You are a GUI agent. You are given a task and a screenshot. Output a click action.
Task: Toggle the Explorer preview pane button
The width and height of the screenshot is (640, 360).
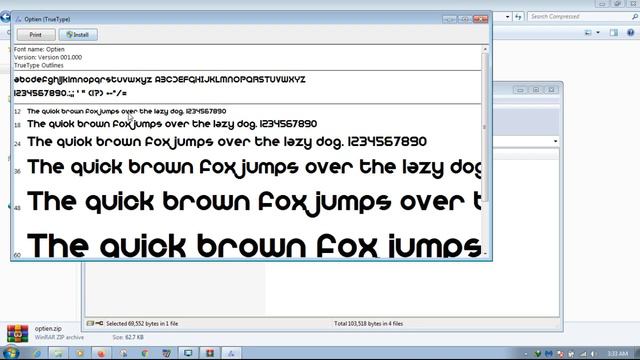point(614,33)
